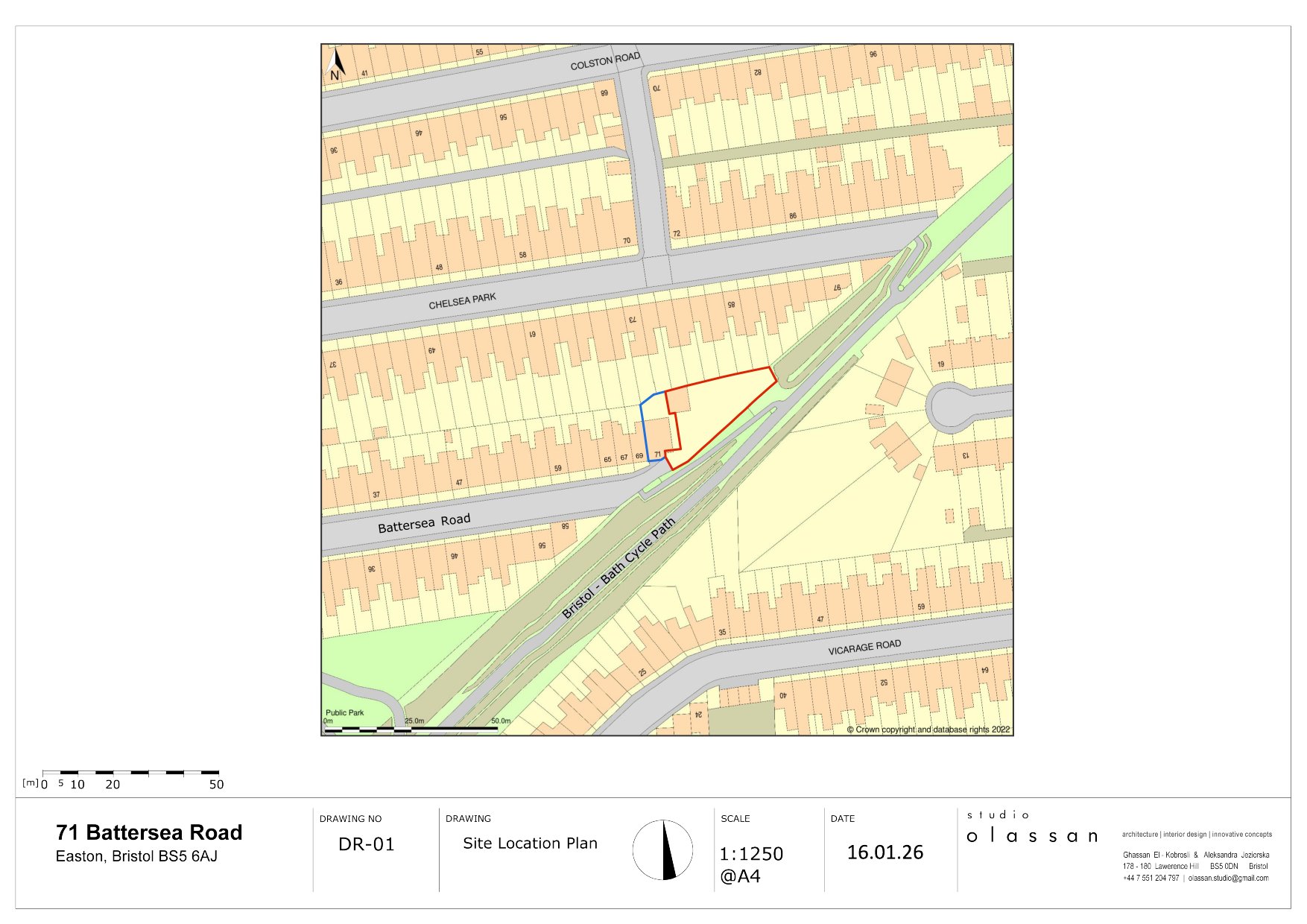This screenshot has width=1307, height=924.
Task: Click the Public Park label
Action: click(344, 712)
